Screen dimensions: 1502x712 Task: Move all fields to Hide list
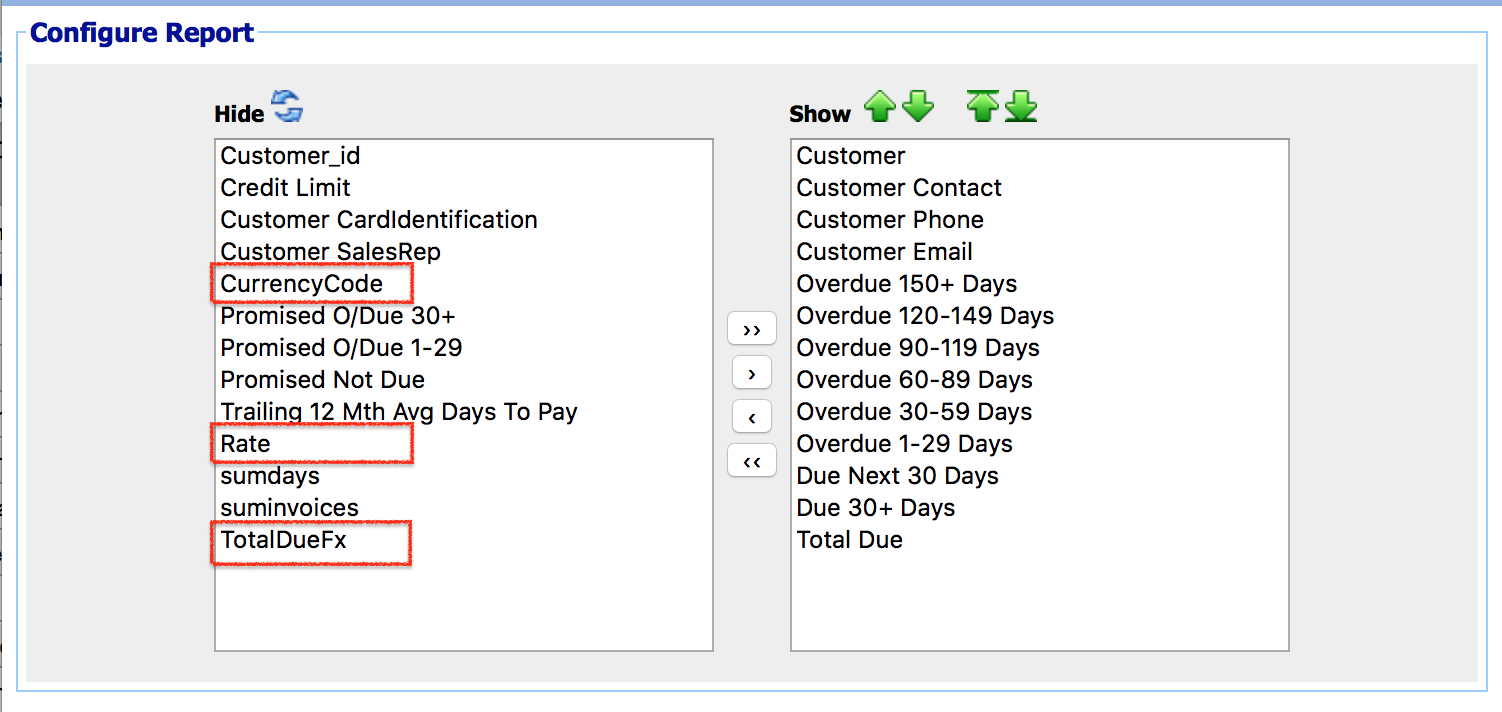pos(752,460)
